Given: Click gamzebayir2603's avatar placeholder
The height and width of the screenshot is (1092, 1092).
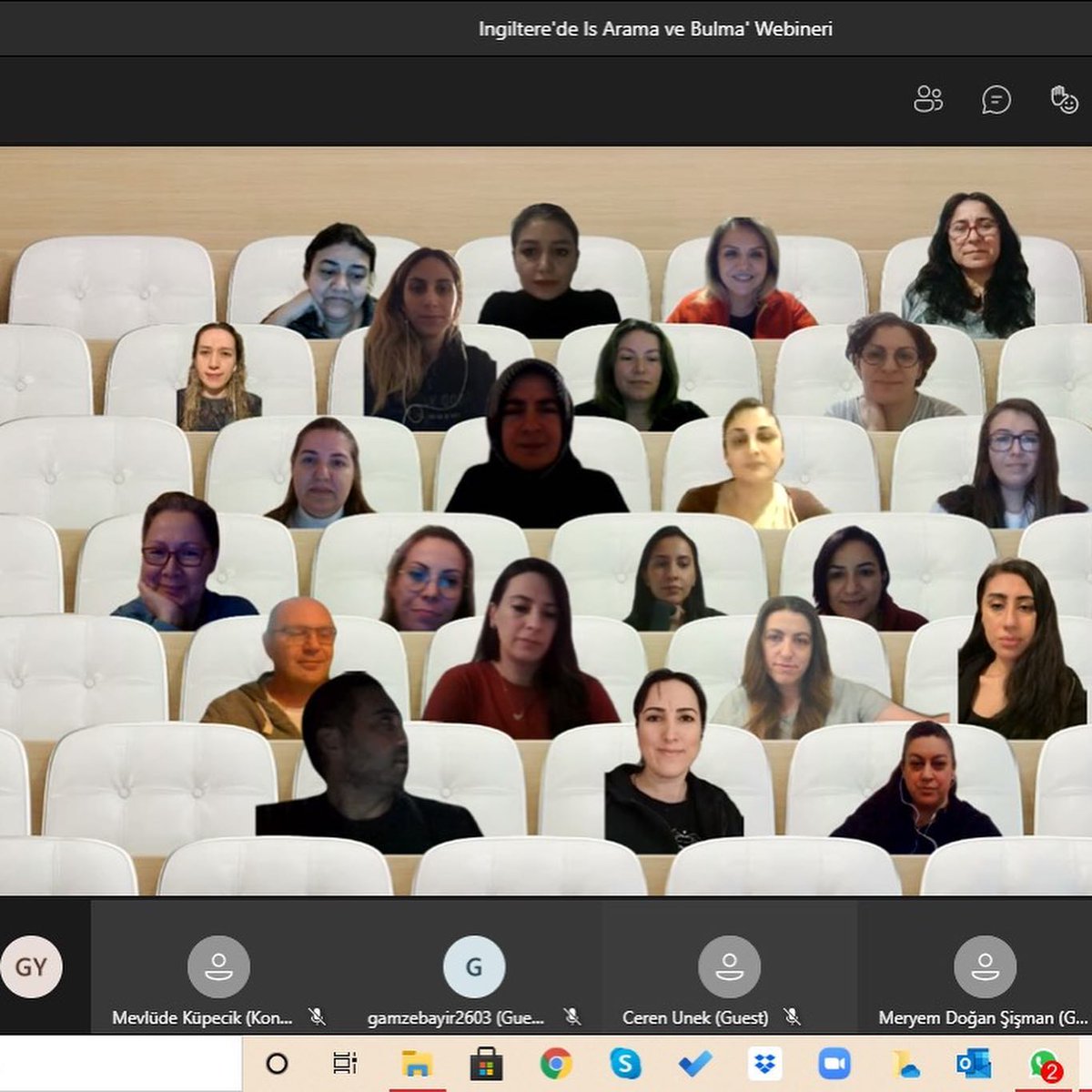Looking at the screenshot, I should click(x=472, y=967).
